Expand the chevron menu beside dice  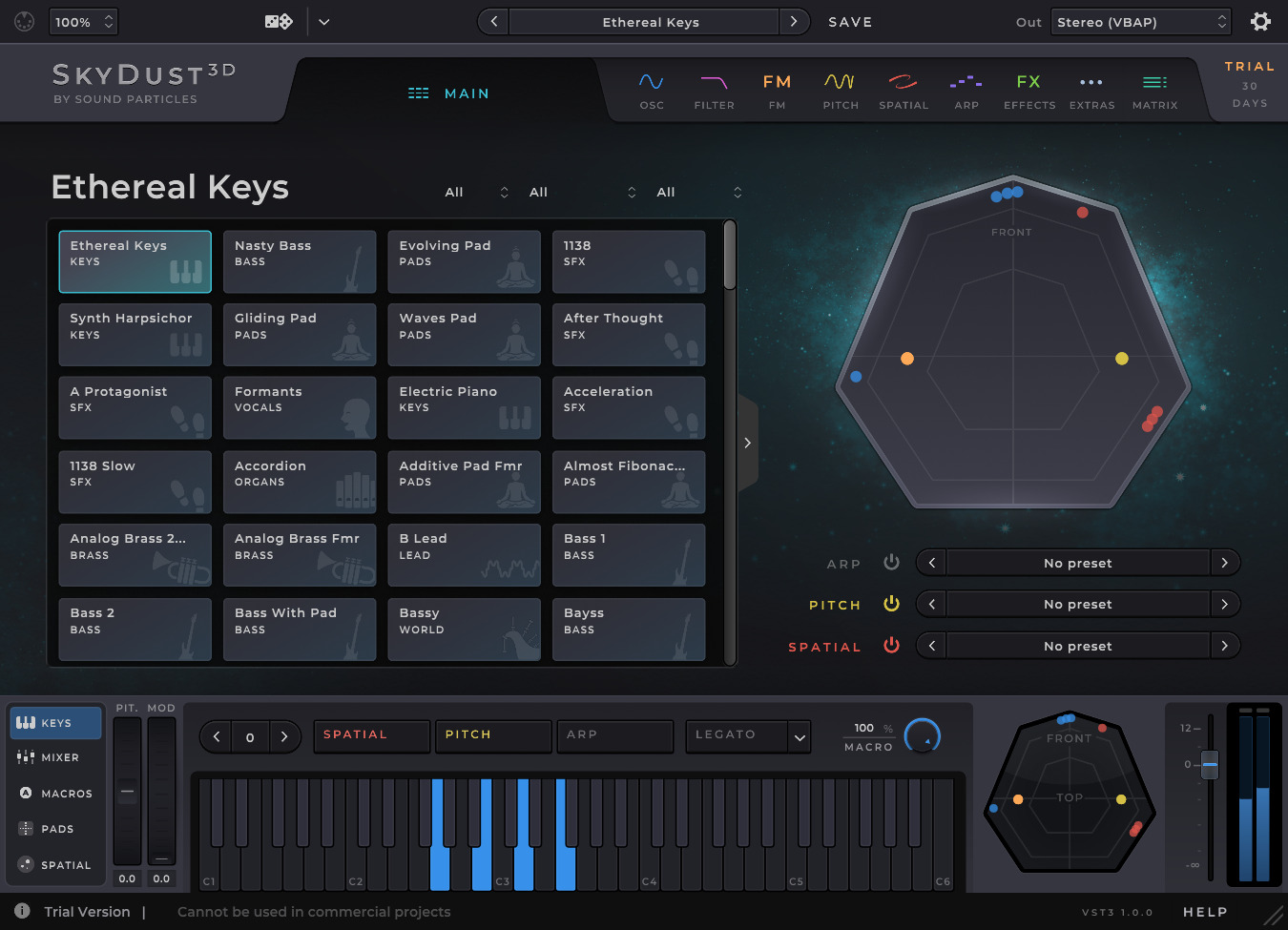coord(324,21)
